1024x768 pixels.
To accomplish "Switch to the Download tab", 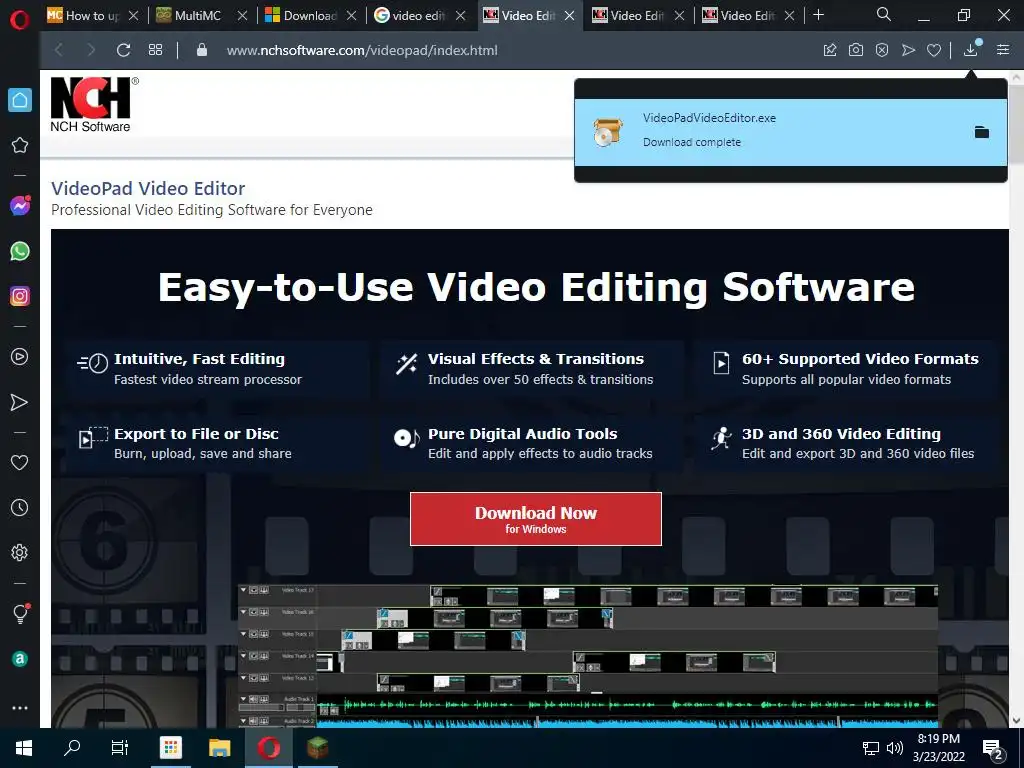I will pos(310,15).
